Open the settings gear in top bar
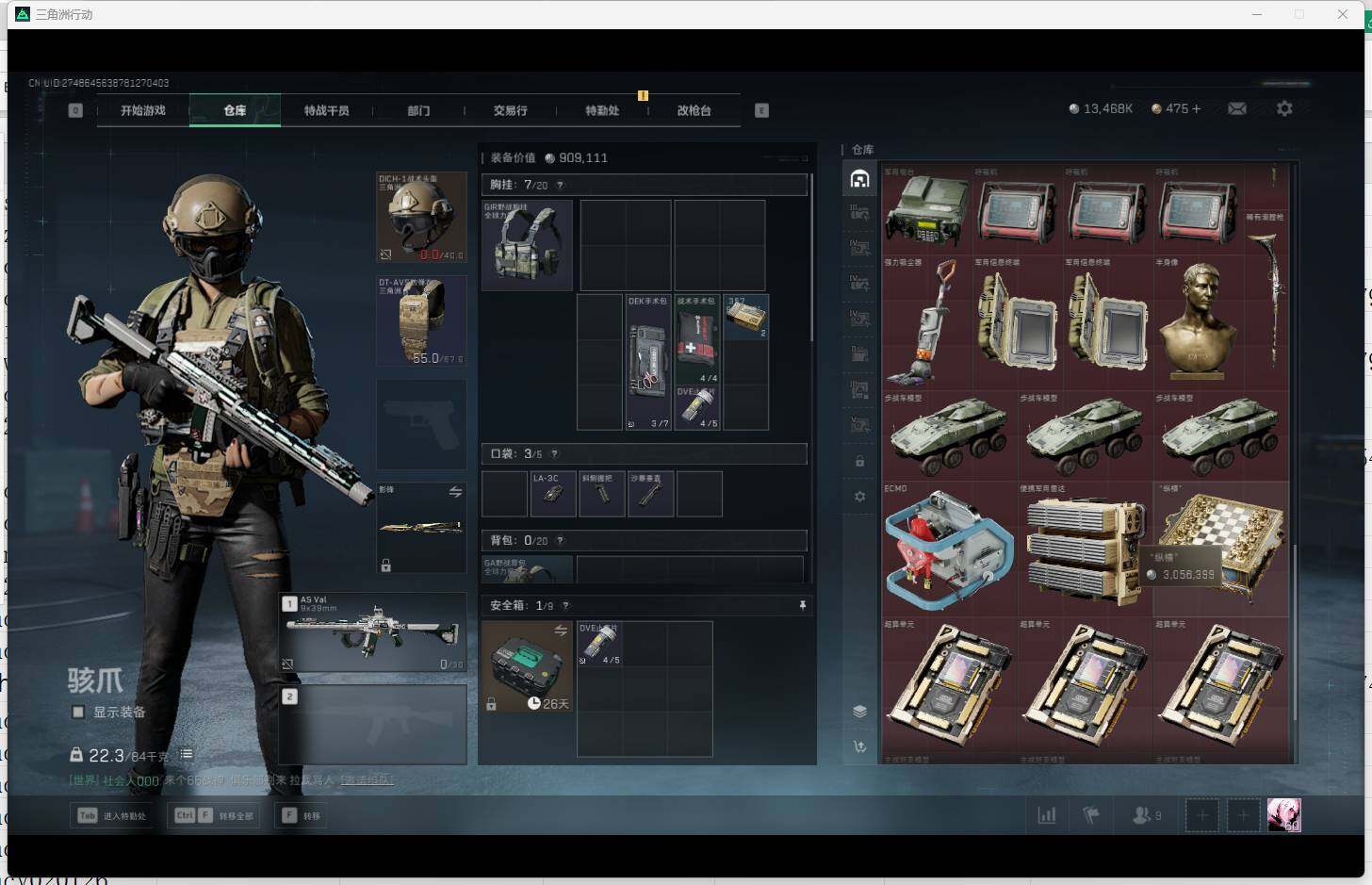Image resolution: width=1372 pixels, height=885 pixels. coord(1284,108)
